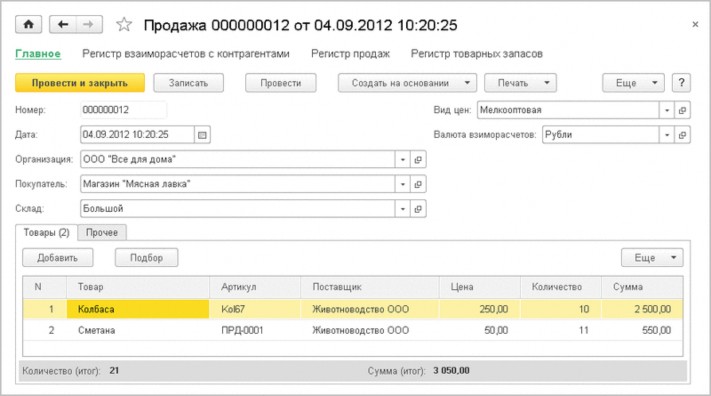
Task: Focus the Склад field with Большой
Action: pos(238,209)
